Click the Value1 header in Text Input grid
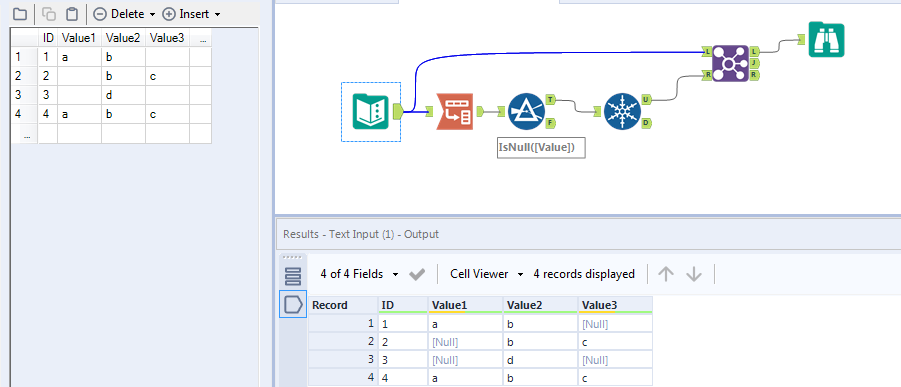The image size is (901, 387). pyautogui.click(x=79, y=38)
